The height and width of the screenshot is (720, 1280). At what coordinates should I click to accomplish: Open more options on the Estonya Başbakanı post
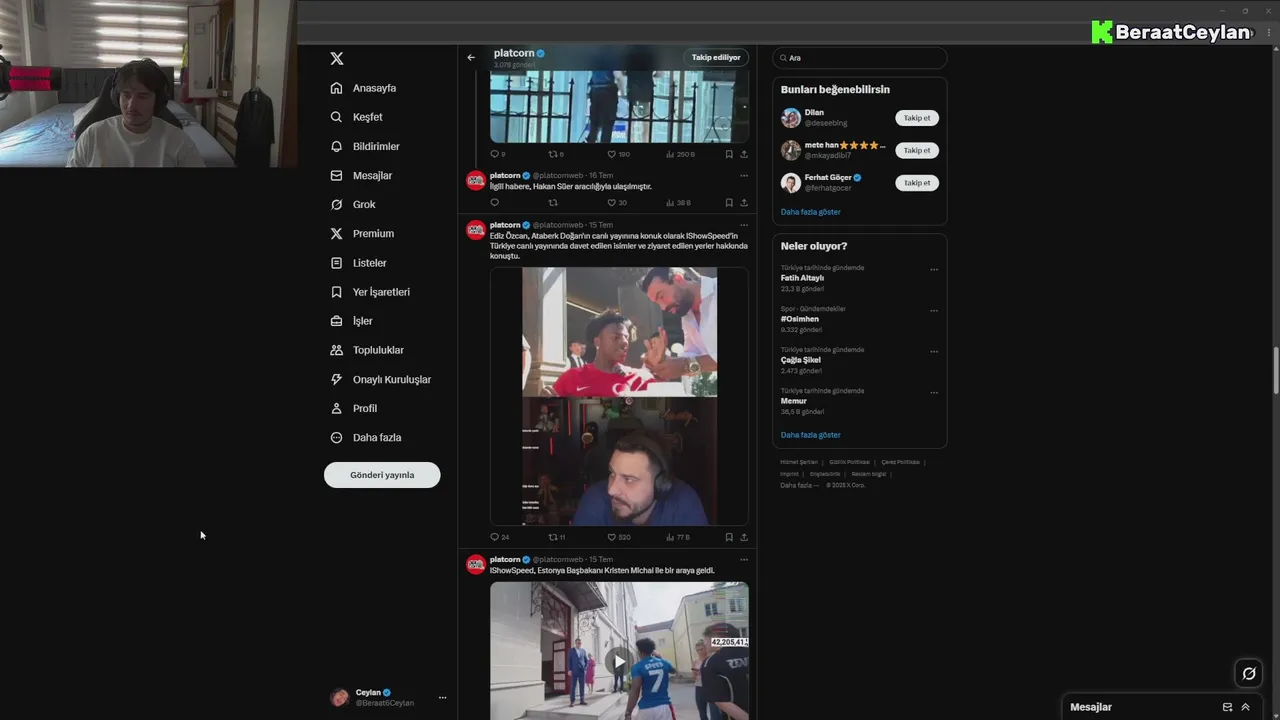(x=743, y=559)
